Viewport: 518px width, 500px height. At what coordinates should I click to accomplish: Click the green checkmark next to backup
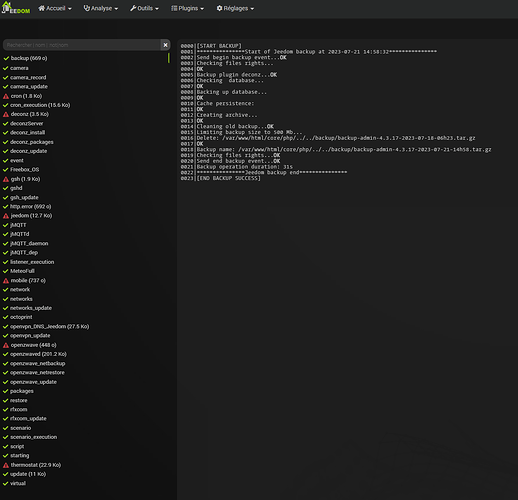[6, 58]
